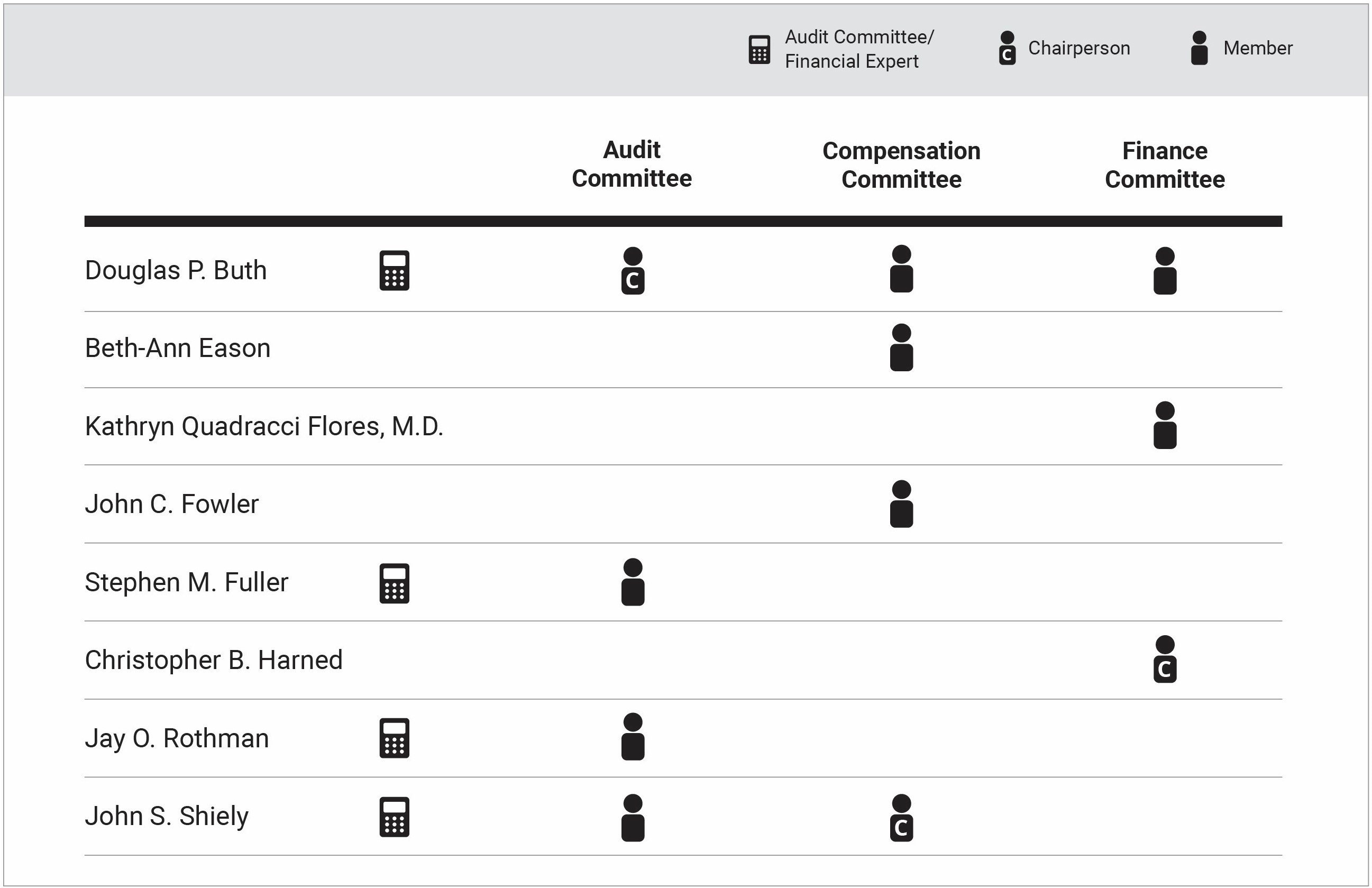Click the Audit Committee chairperson icon for Buth

633,271
